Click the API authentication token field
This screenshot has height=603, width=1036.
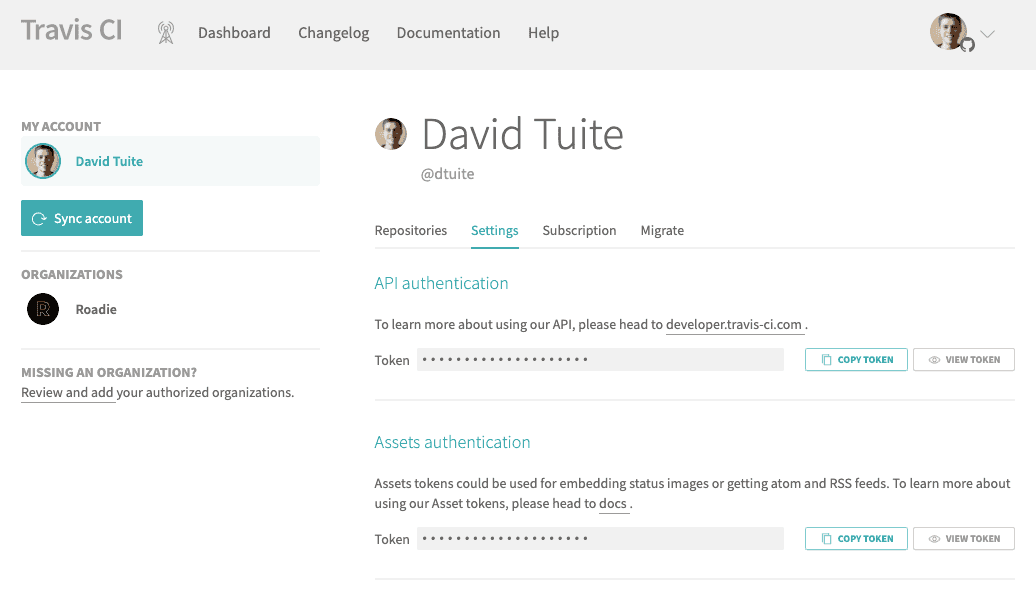coord(600,360)
